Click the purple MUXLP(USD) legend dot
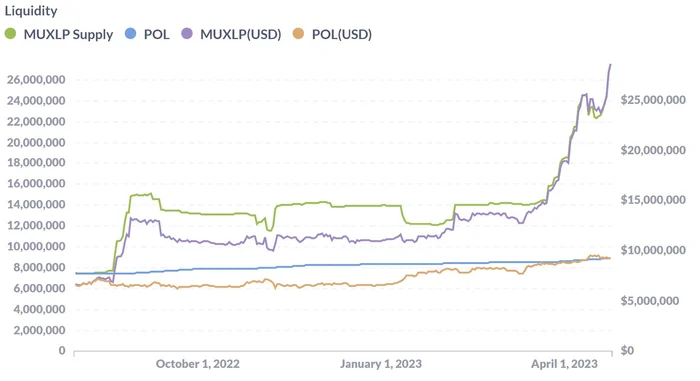 [x=187, y=33]
